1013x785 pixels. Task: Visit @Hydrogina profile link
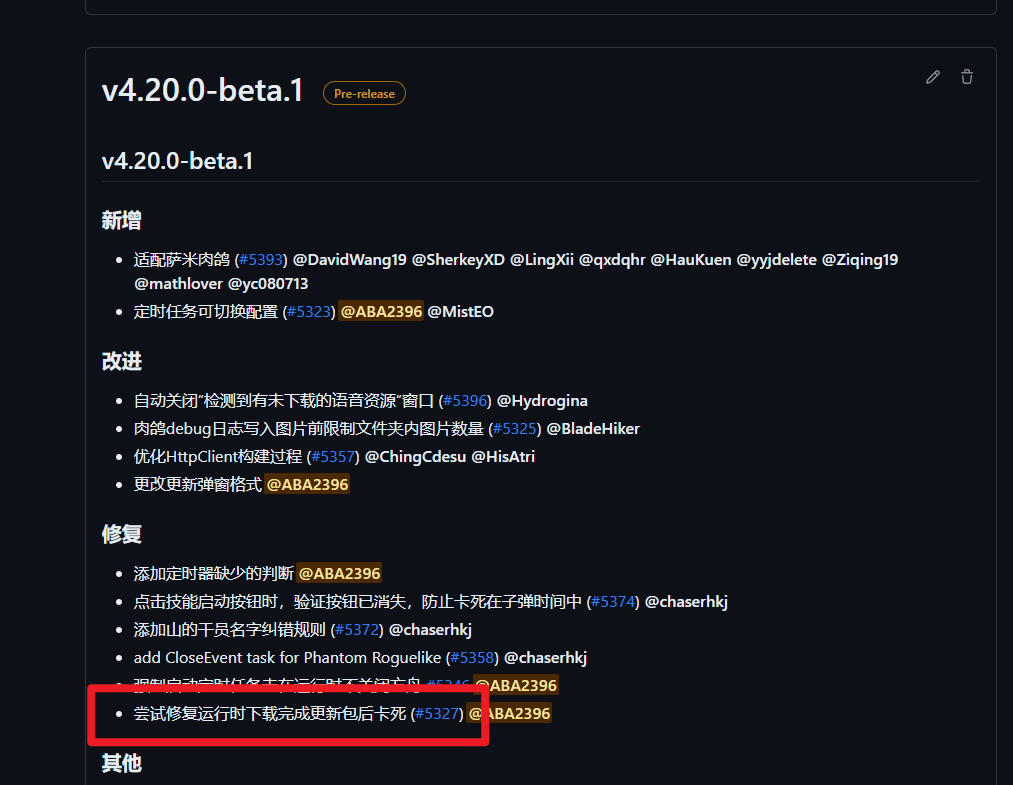point(541,400)
